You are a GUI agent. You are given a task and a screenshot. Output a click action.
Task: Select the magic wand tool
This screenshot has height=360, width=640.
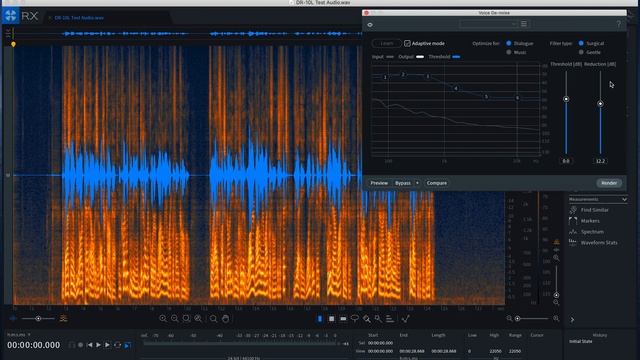(x=378, y=318)
